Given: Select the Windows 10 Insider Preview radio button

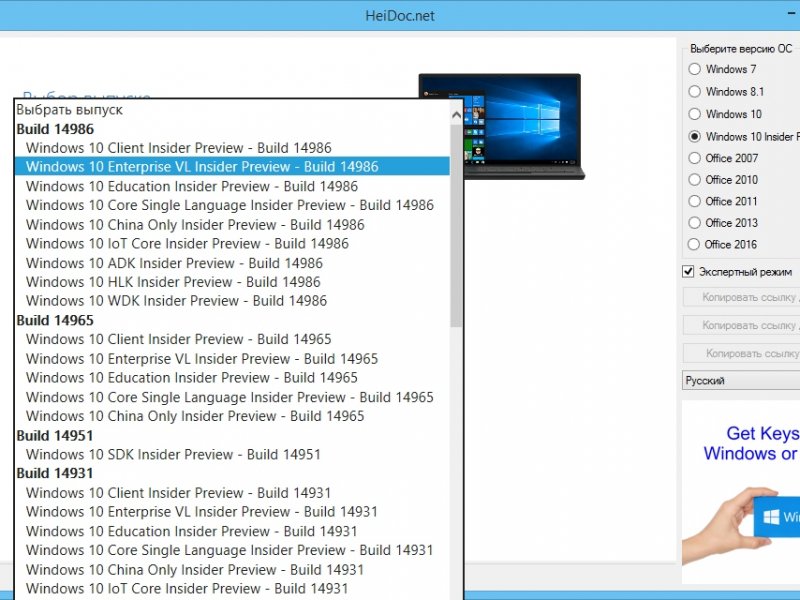Looking at the screenshot, I should (694, 136).
